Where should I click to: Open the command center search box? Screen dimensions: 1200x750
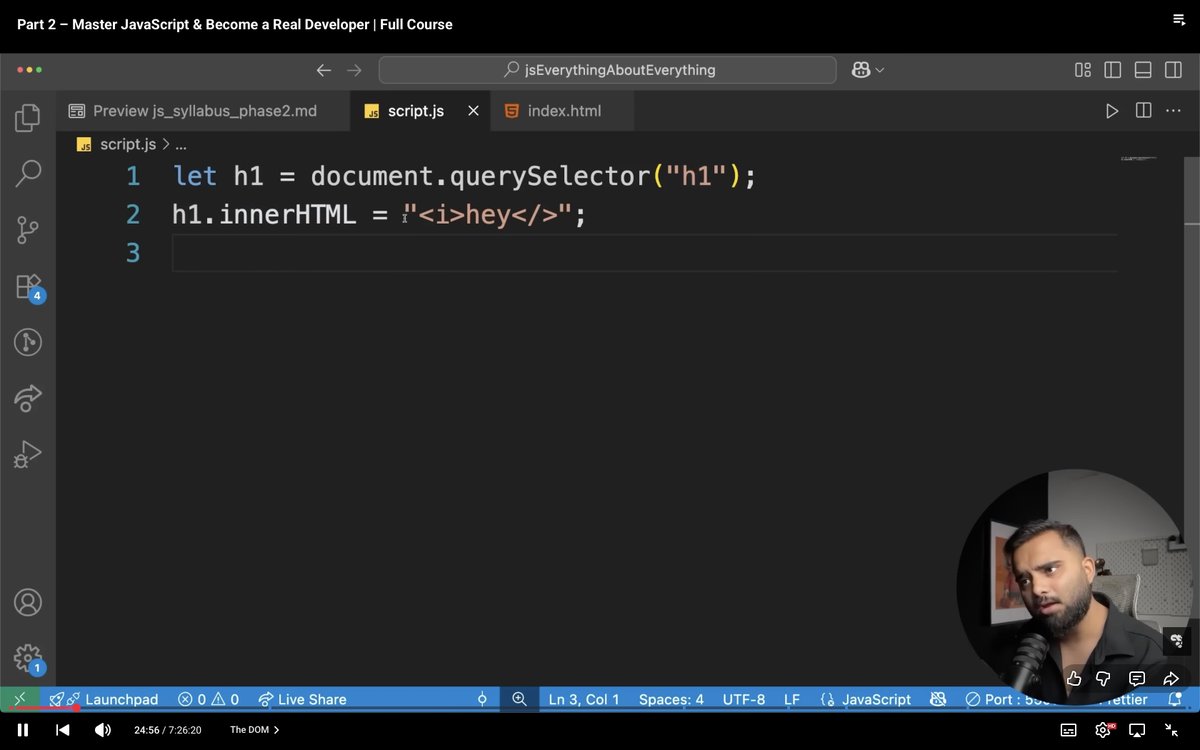pos(607,70)
